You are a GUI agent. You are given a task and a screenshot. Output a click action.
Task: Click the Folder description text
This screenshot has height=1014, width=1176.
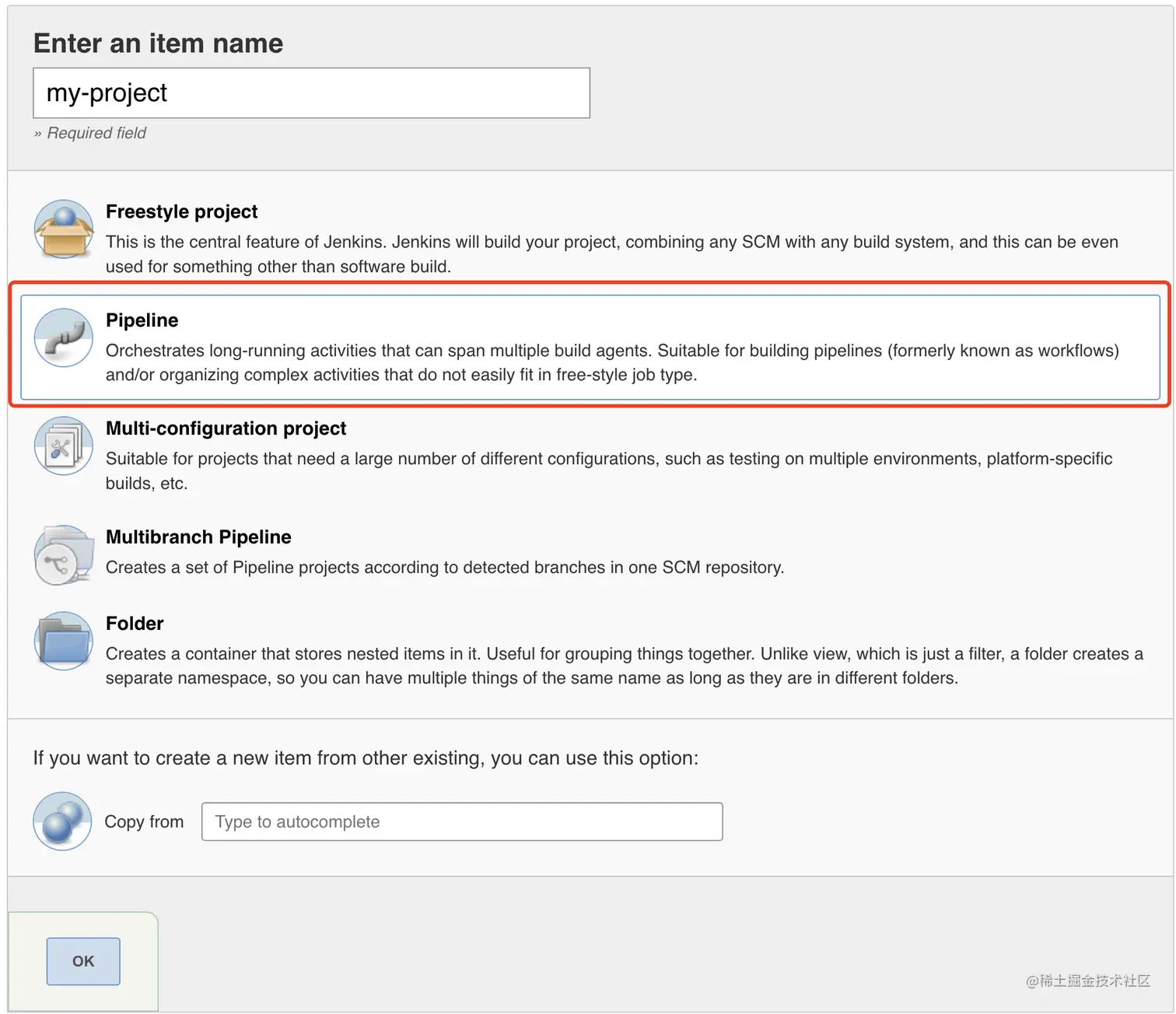pos(624,666)
